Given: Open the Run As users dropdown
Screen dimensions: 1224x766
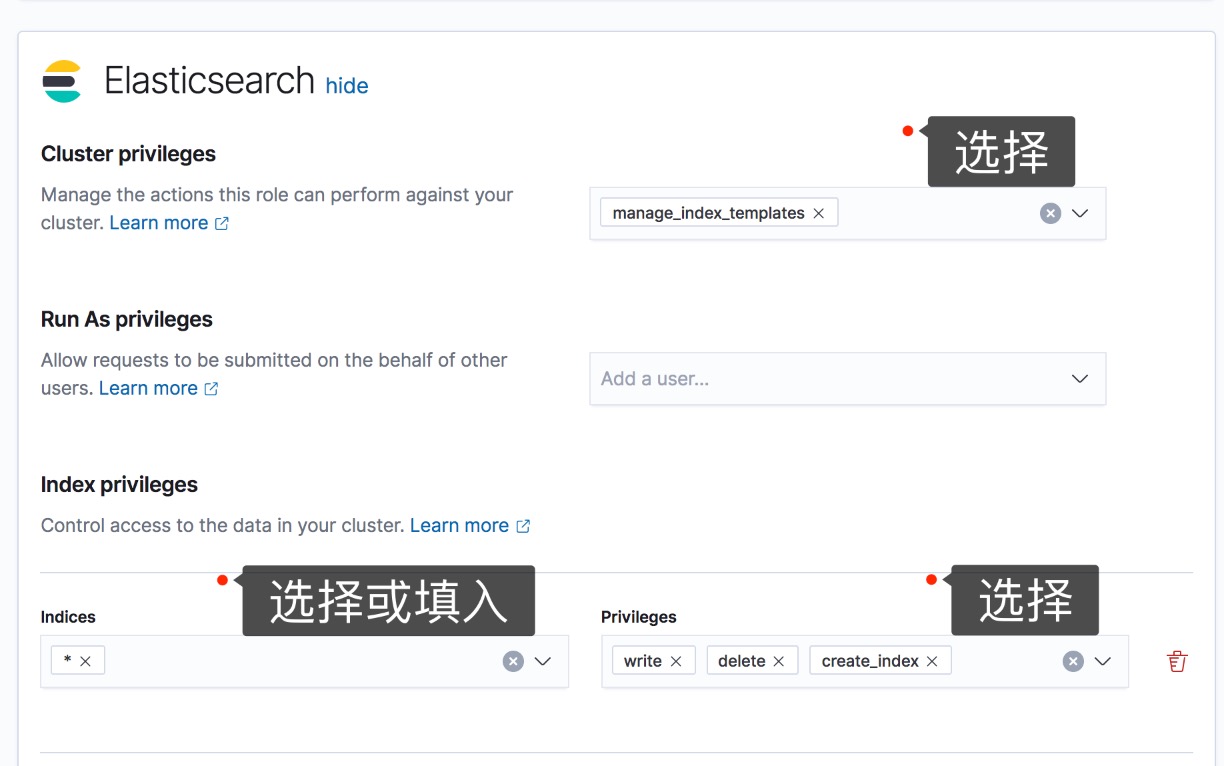Looking at the screenshot, I should click(x=1079, y=378).
